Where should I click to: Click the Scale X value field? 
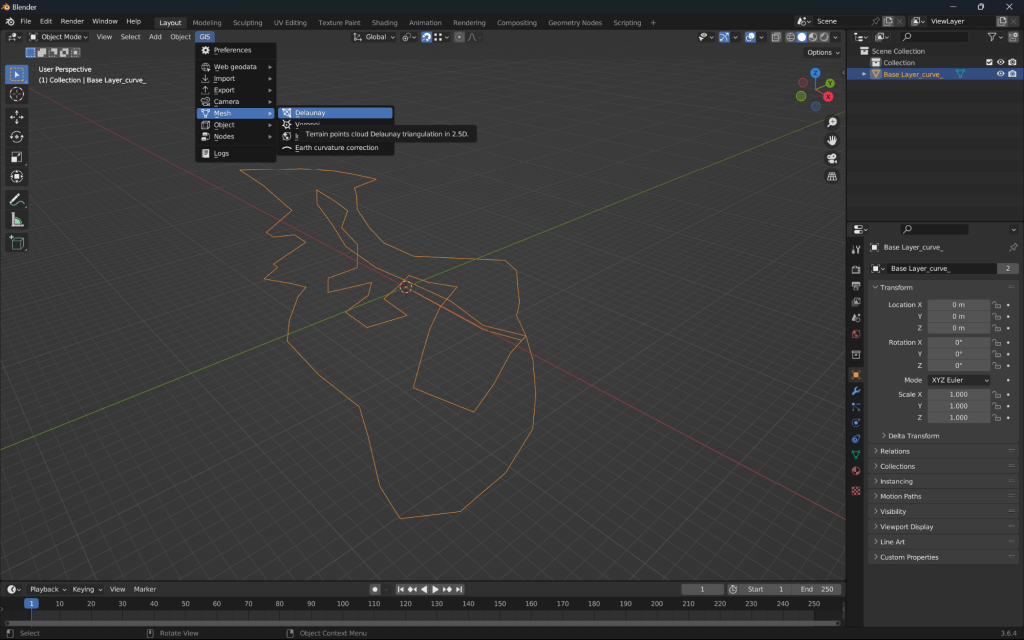coord(958,395)
